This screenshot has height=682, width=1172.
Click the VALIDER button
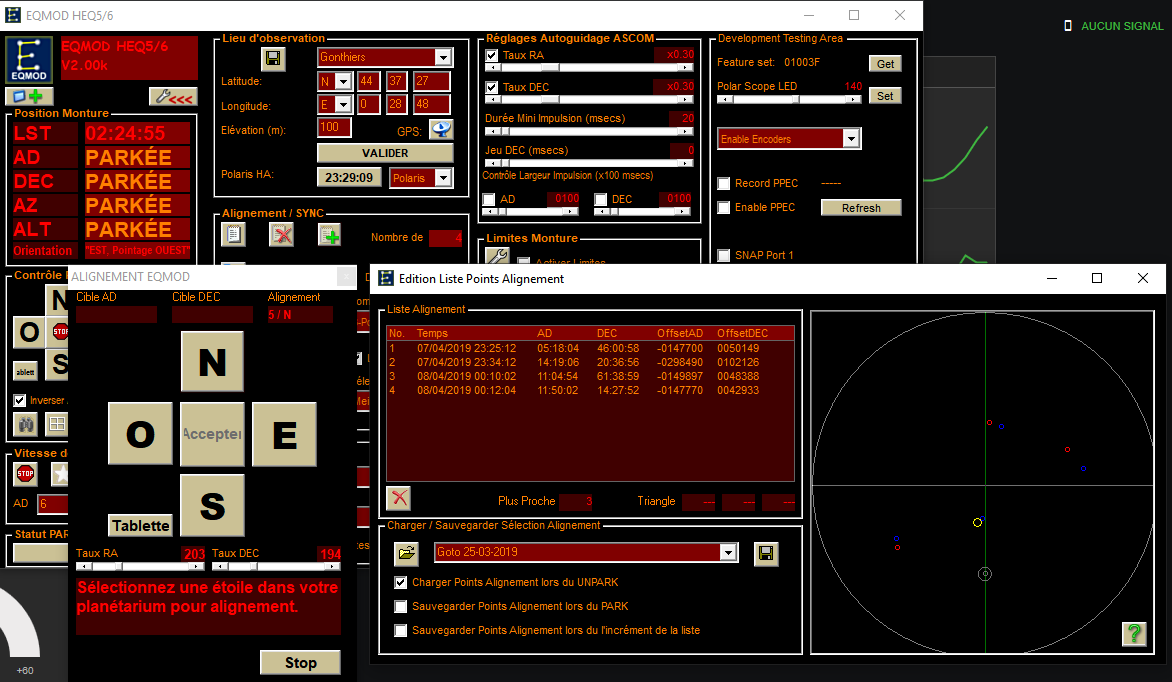(385, 153)
